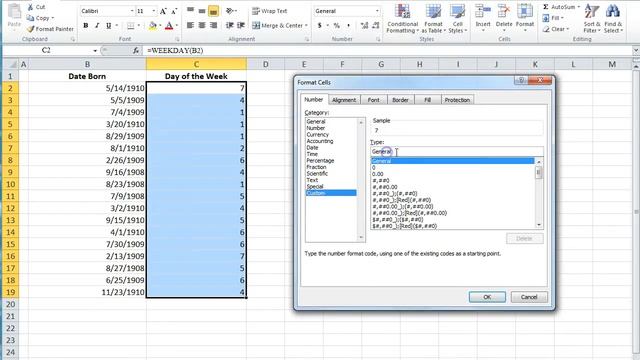Select middle vertical alignment icon

tap(202, 11)
